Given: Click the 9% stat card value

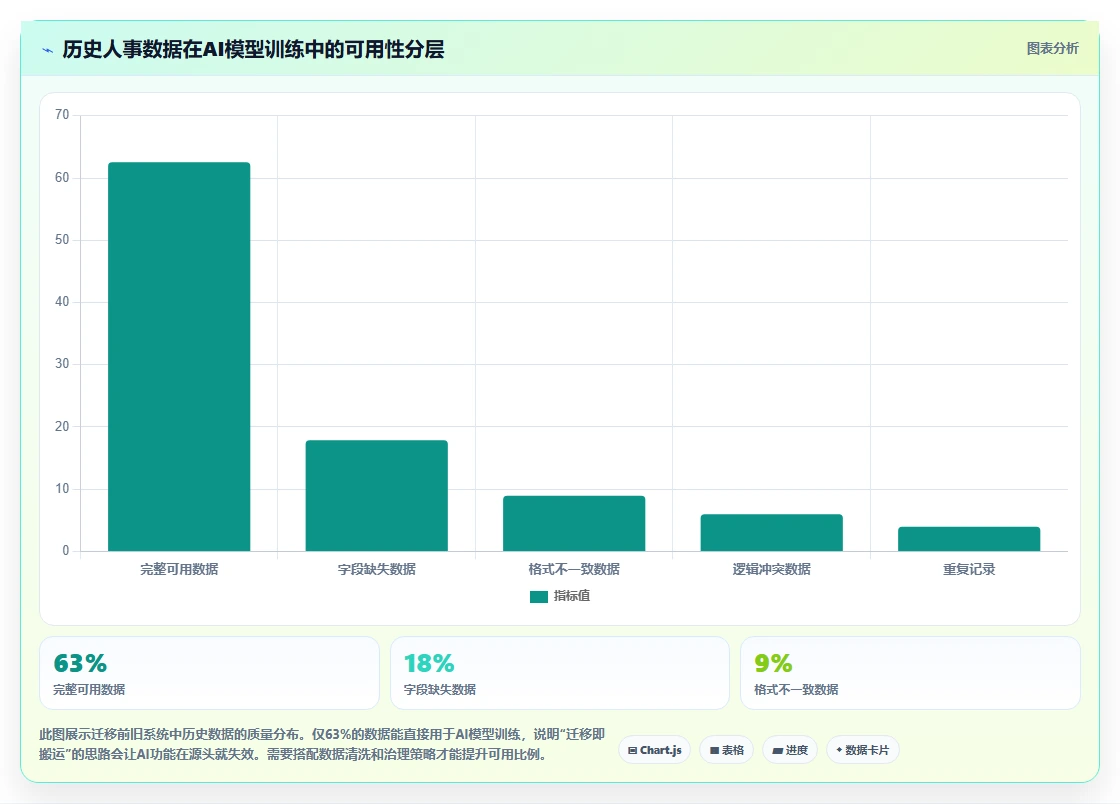Looking at the screenshot, I should 773,663.
